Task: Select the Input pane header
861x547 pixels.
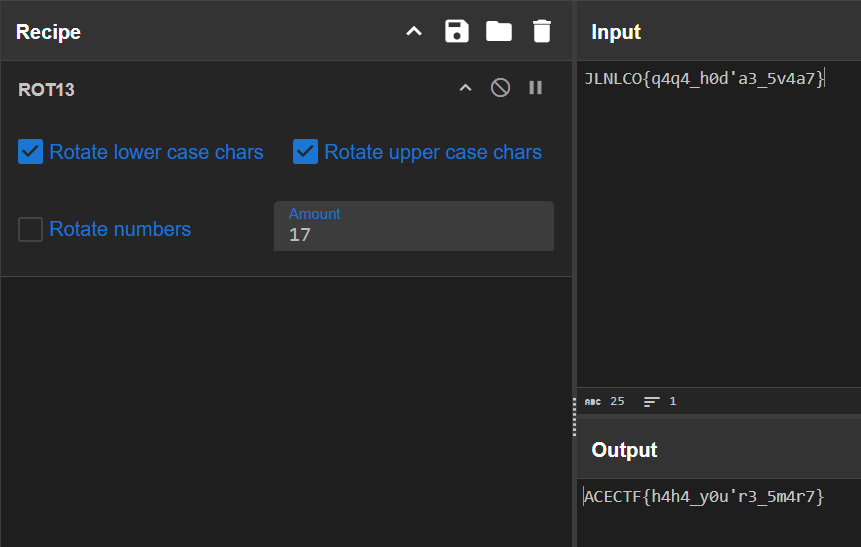Action: click(616, 32)
